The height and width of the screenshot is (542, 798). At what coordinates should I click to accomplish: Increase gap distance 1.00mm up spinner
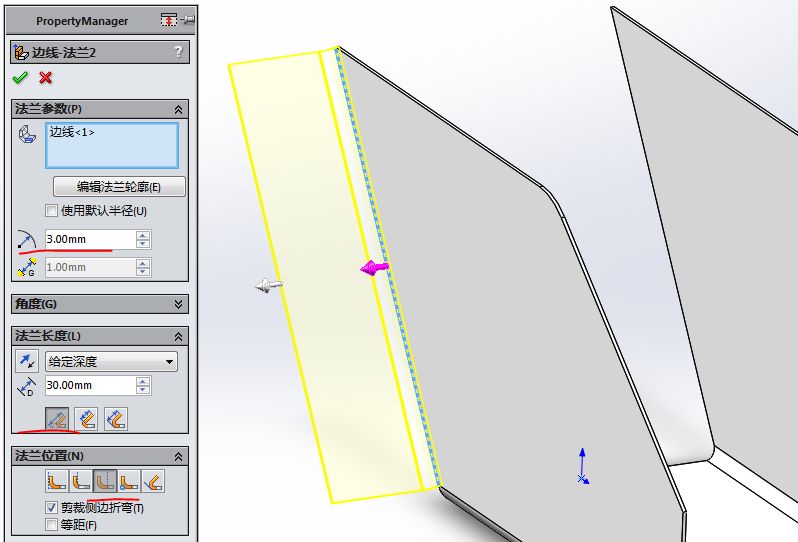coord(143,263)
